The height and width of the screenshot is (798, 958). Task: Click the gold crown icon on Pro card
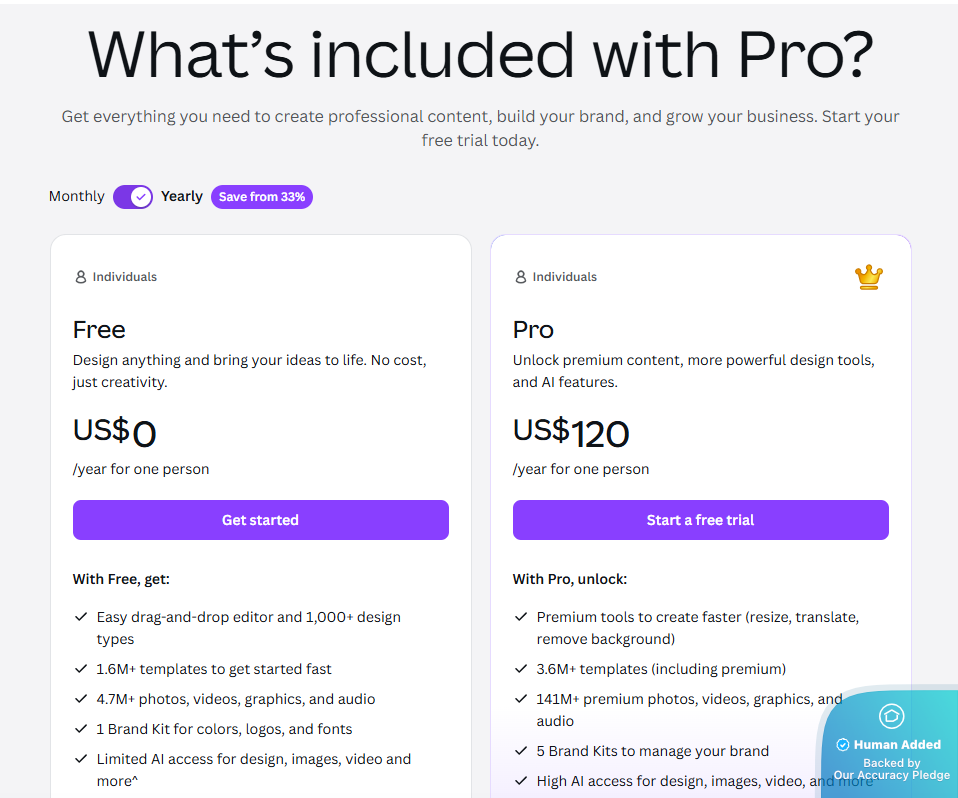[x=869, y=277]
